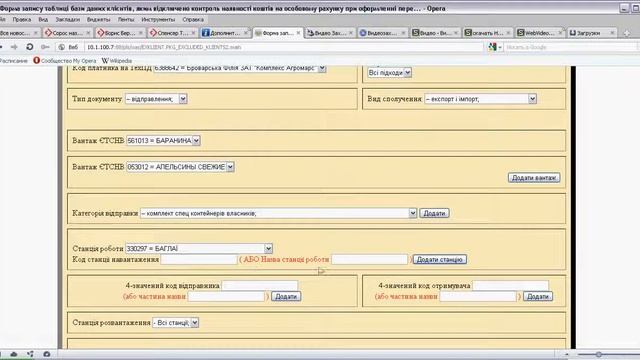Viewport: 640px width, 360px height.
Task: Click the Веб globe badge in address bar
Action: click(68, 47)
